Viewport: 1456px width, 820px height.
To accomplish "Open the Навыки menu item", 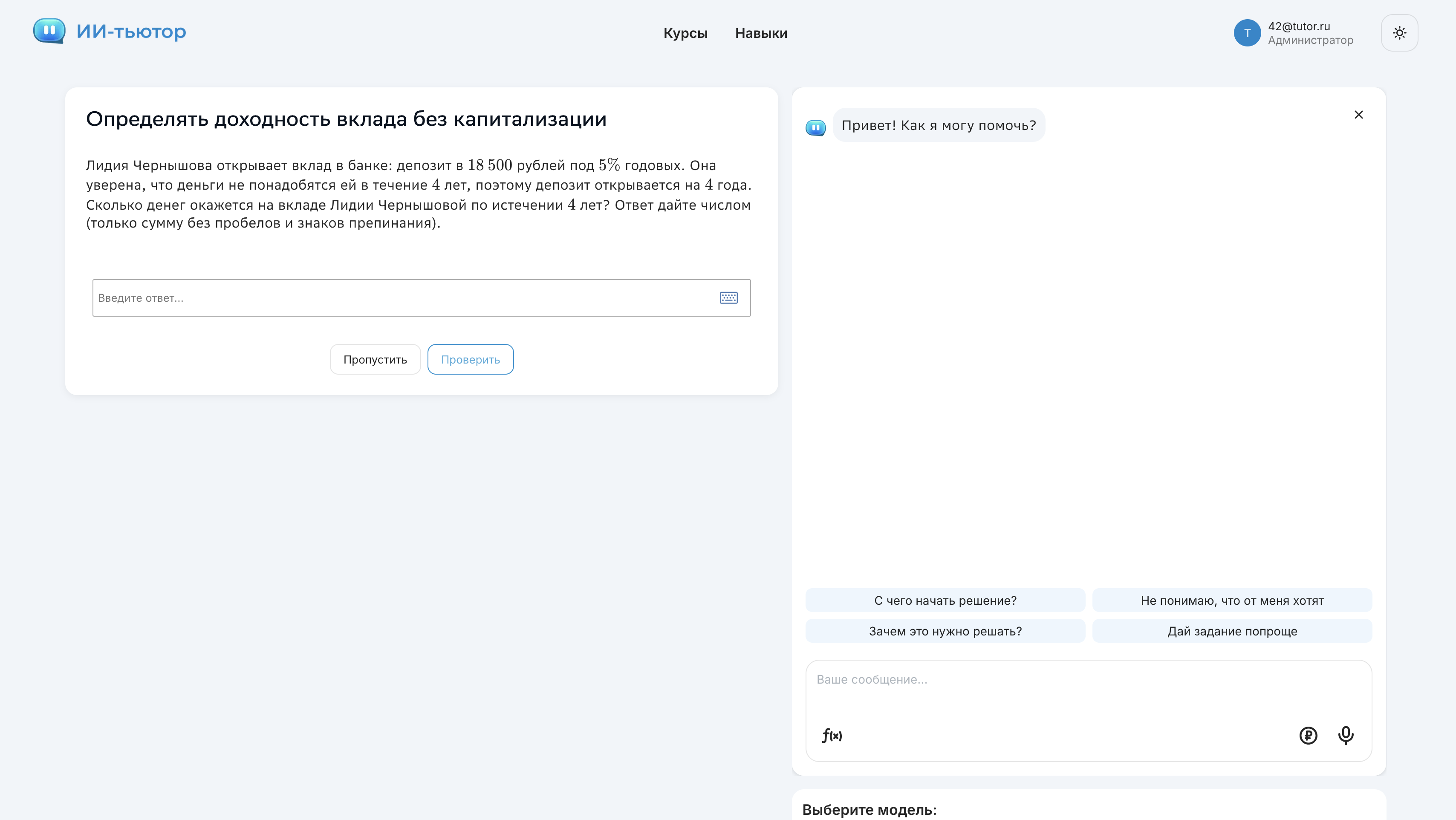I will pos(761,33).
